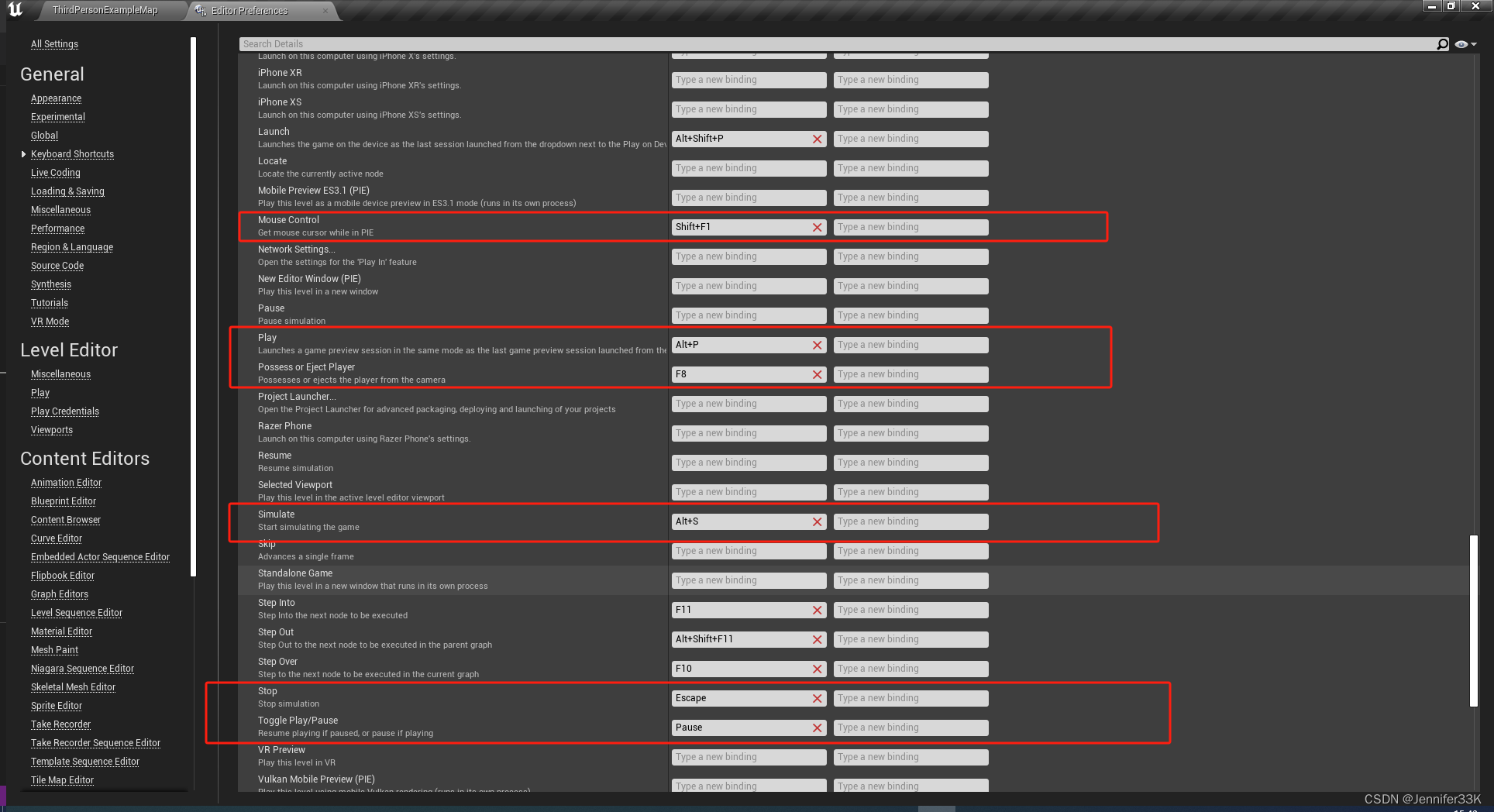Open Performance settings under General
The image size is (1494, 812).
coord(57,228)
